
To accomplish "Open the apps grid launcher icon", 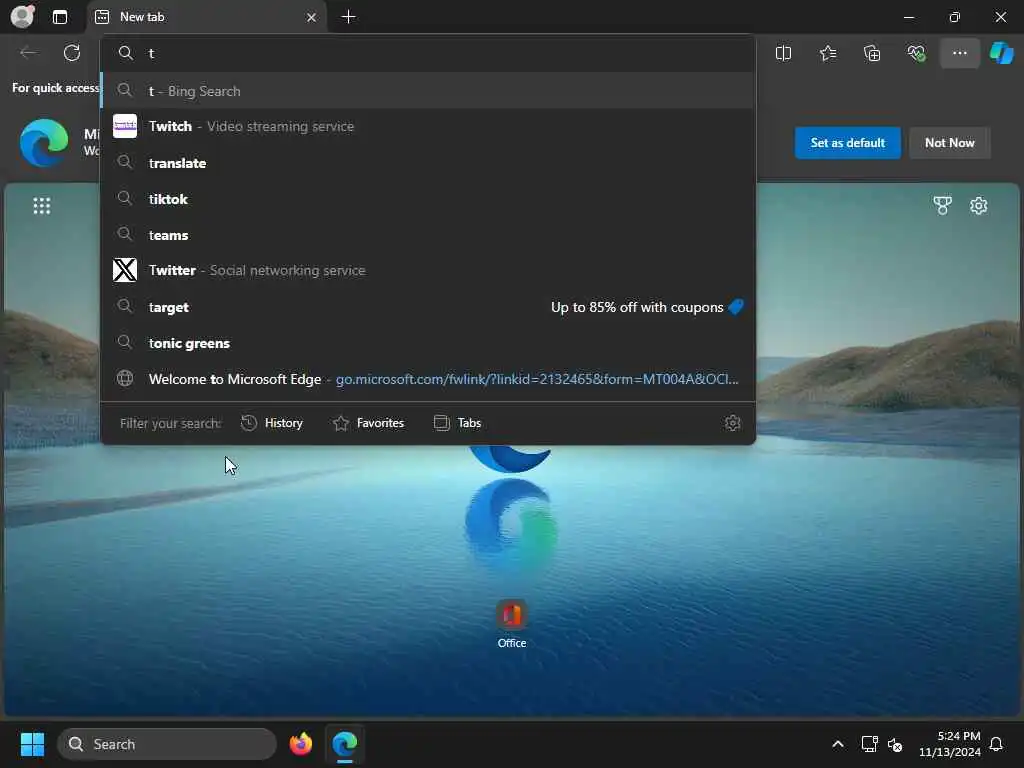I will coord(42,206).
